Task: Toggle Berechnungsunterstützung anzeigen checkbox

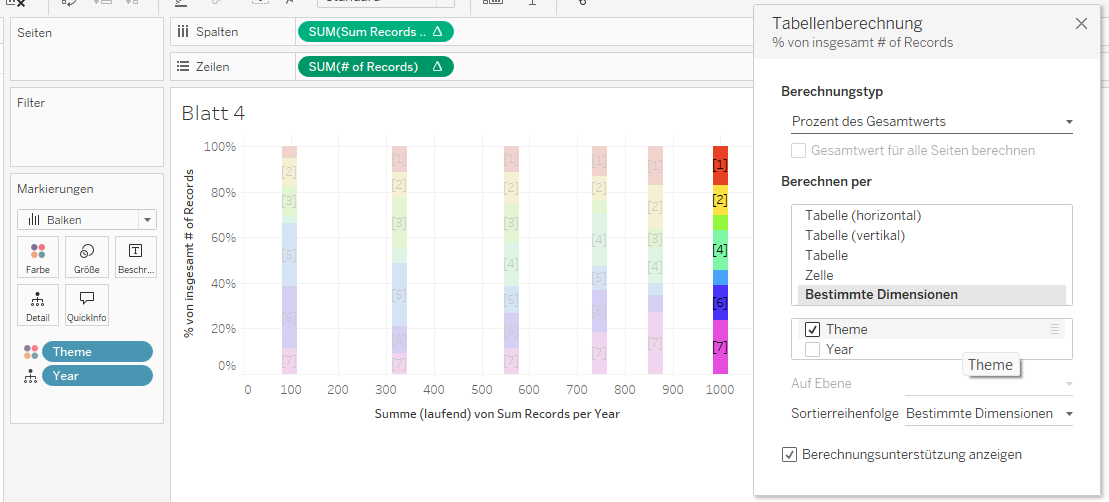Action: pos(790,455)
